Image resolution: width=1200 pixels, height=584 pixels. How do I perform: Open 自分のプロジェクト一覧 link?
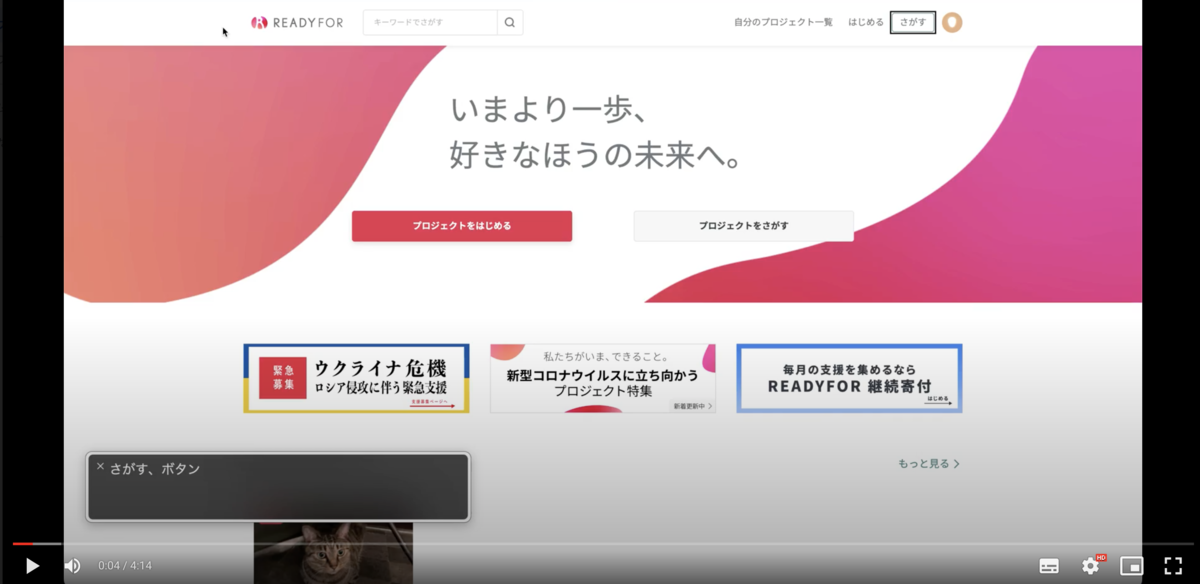(783, 22)
